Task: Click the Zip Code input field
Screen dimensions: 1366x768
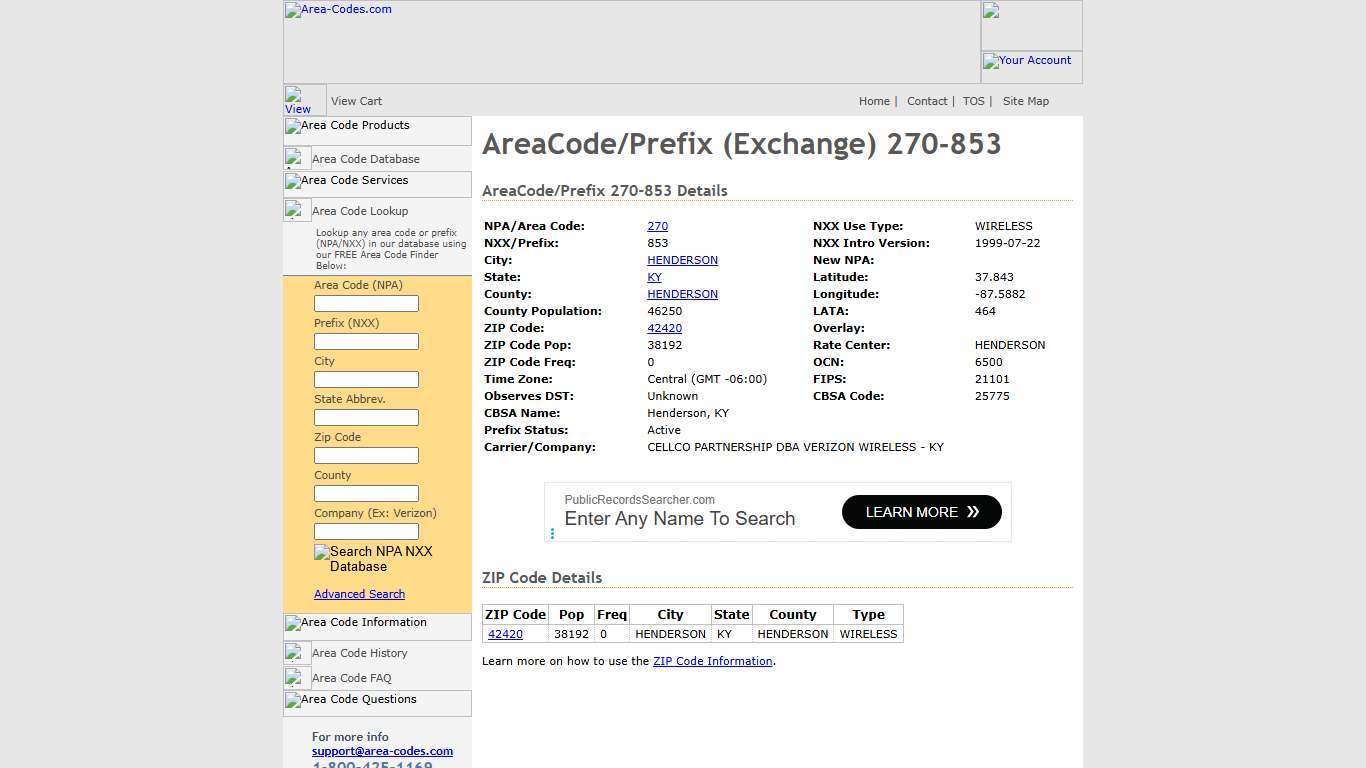Action: click(366, 455)
